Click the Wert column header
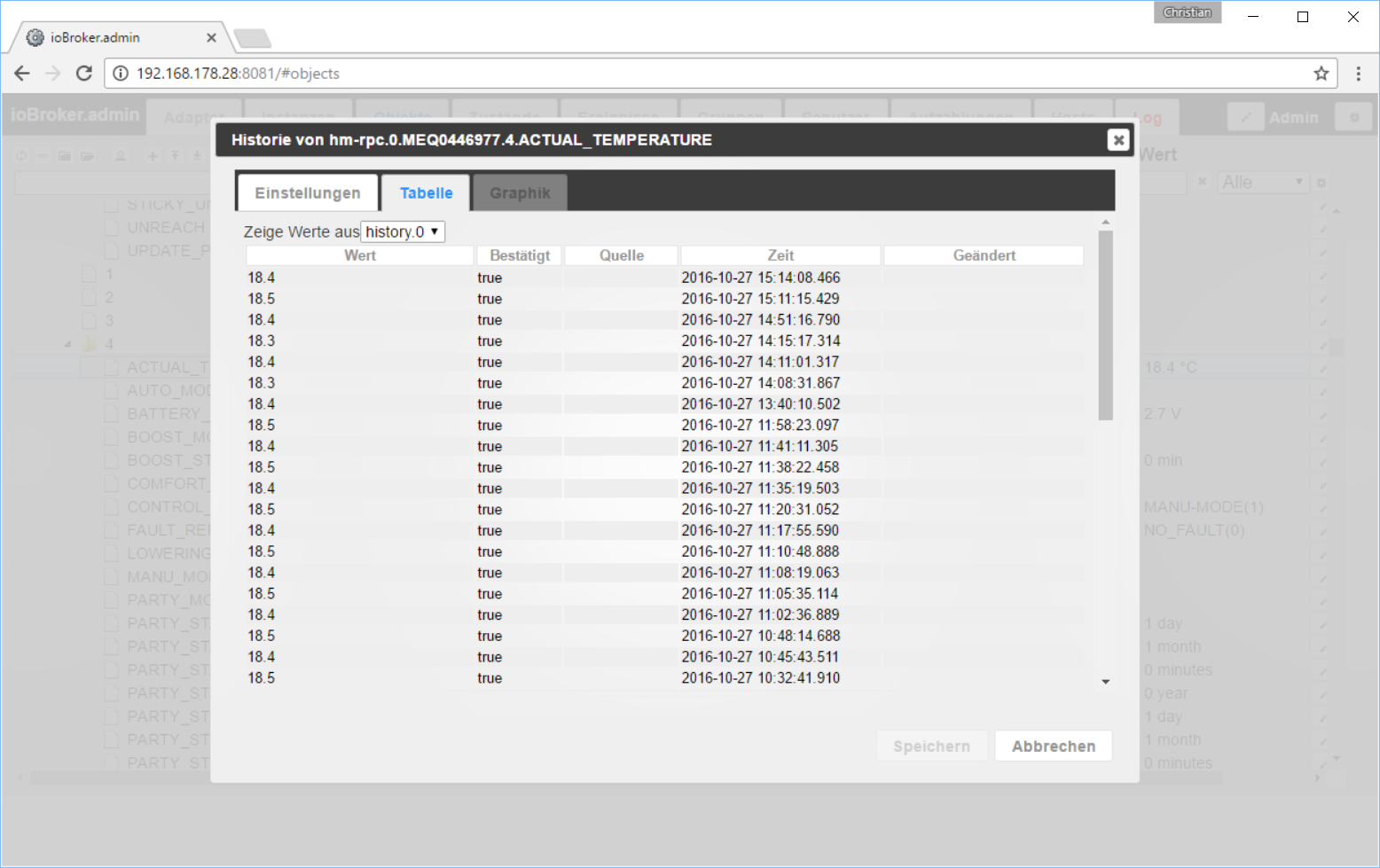This screenshot has height=868, width=1380. [360, 255]
